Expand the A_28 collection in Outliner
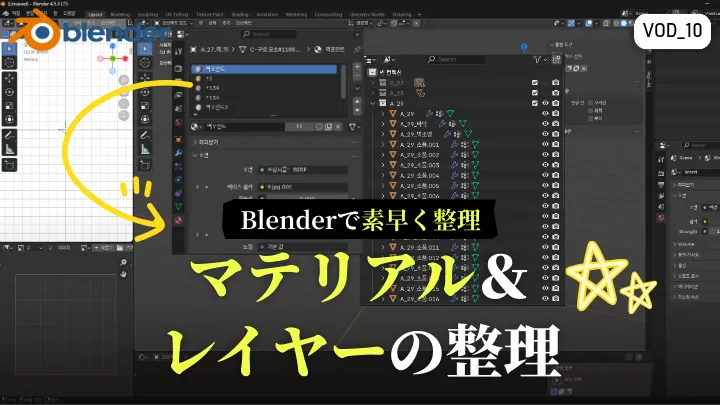The height and width of the screenshot is (405, 720). click(x=373, y=93)
